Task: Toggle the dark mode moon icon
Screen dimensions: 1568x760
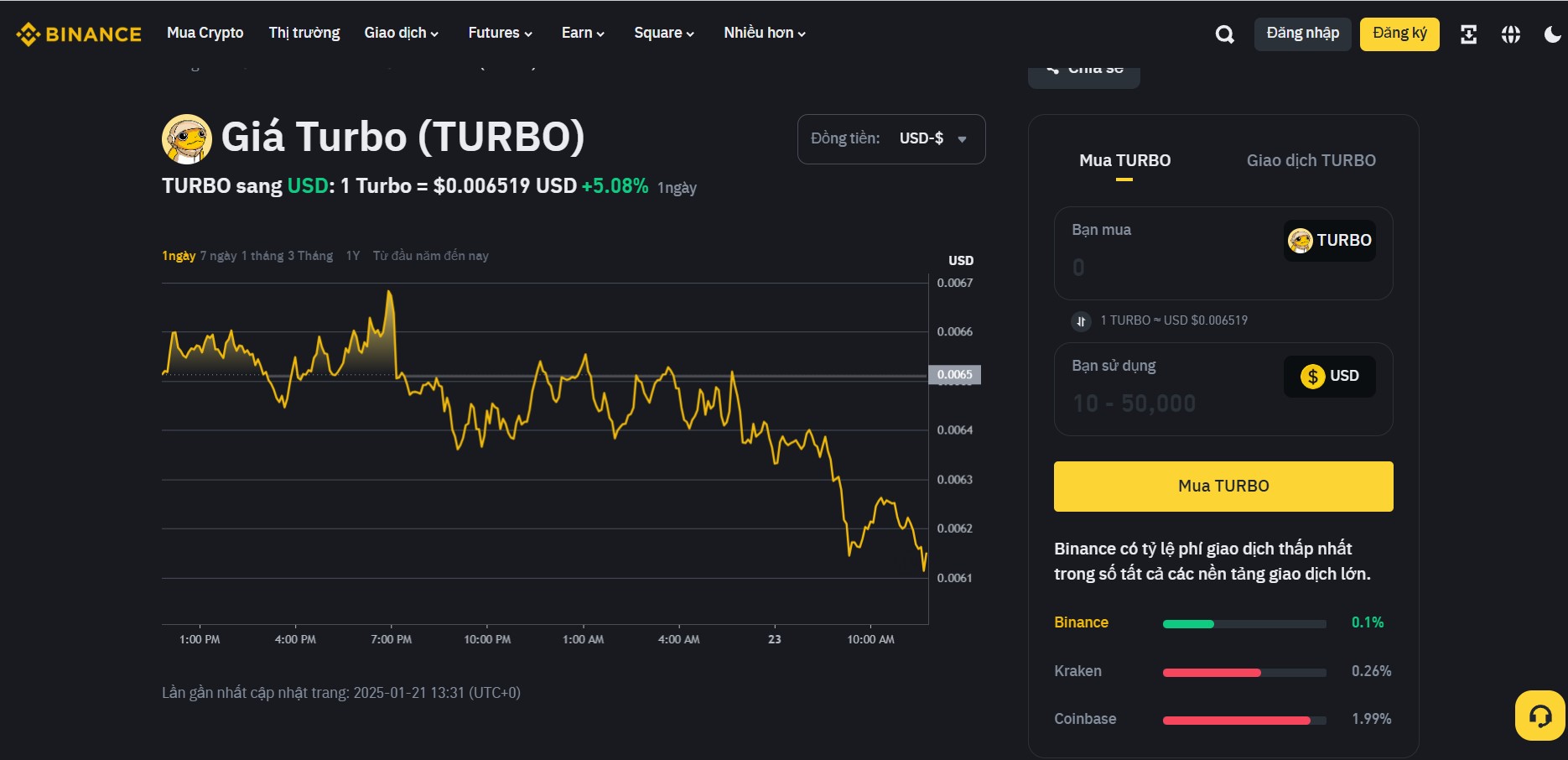Action: coord(1553,34)
